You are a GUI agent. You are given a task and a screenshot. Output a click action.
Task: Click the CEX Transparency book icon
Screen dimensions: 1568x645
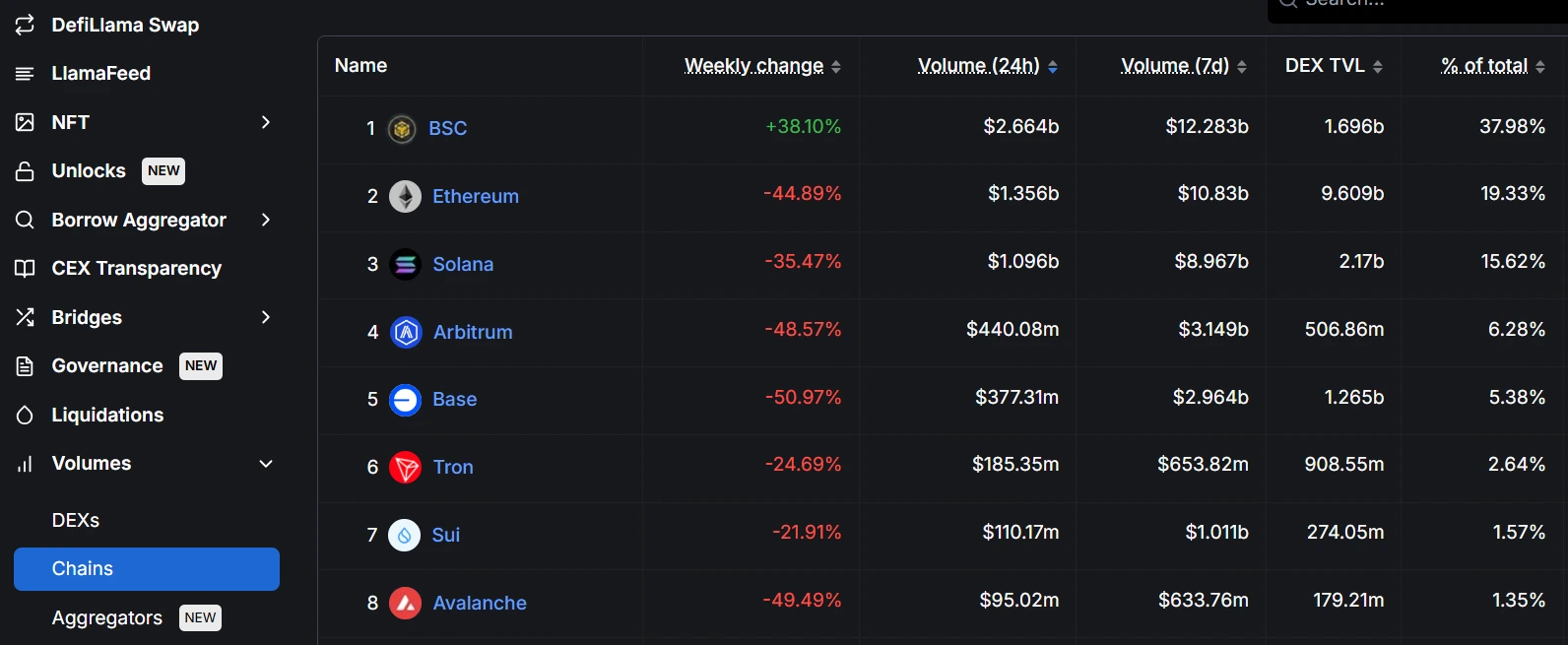tap(26, 269)
